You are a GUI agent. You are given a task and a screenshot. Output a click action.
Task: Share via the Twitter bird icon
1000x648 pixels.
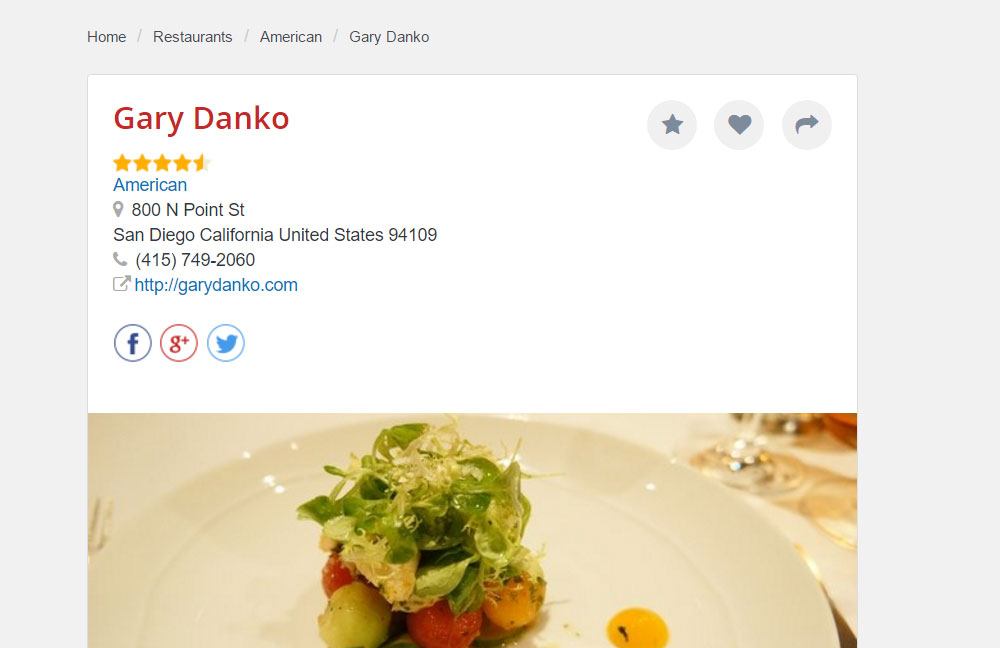point(226,343)
